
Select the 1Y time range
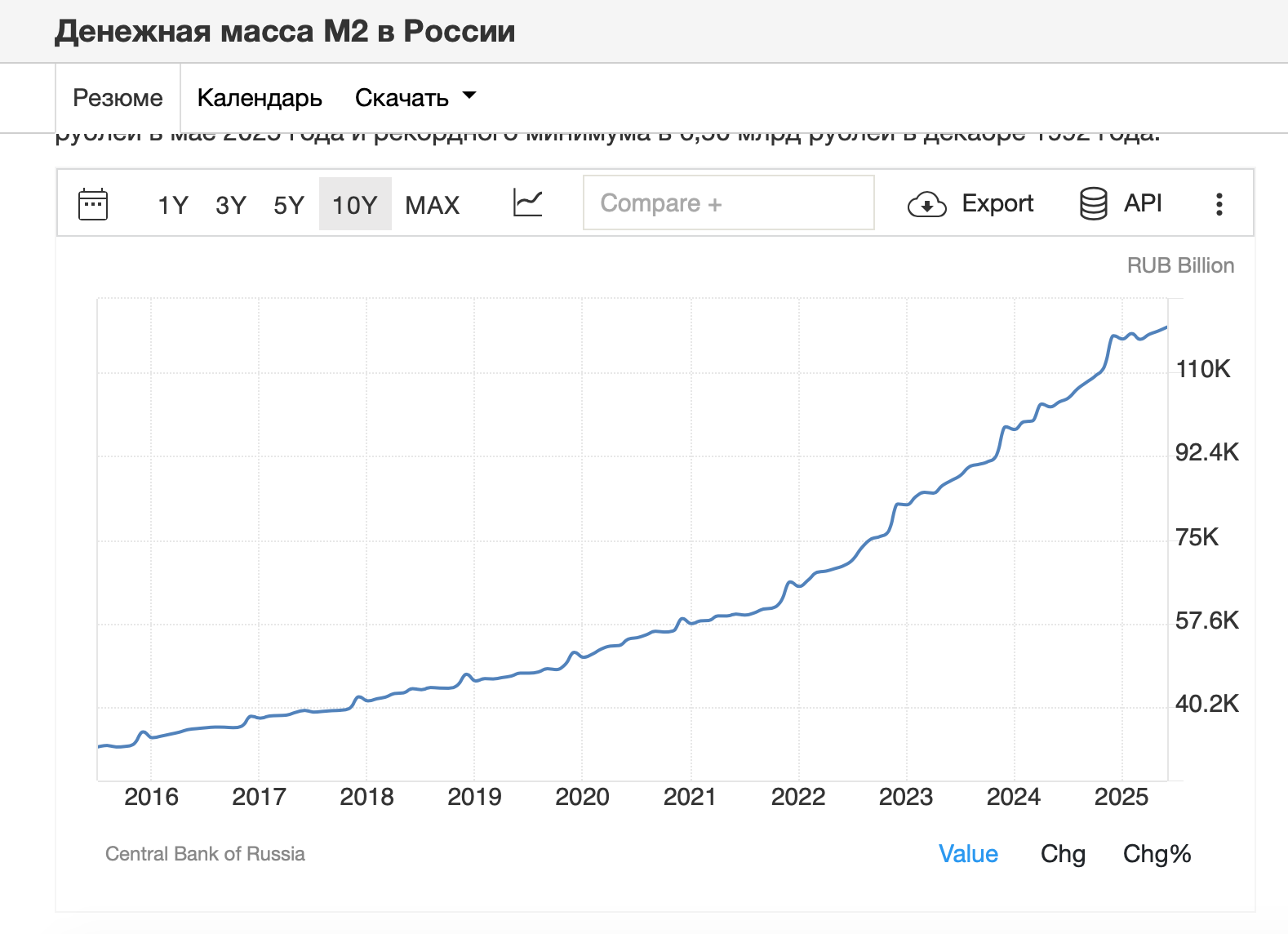[172, 205]
